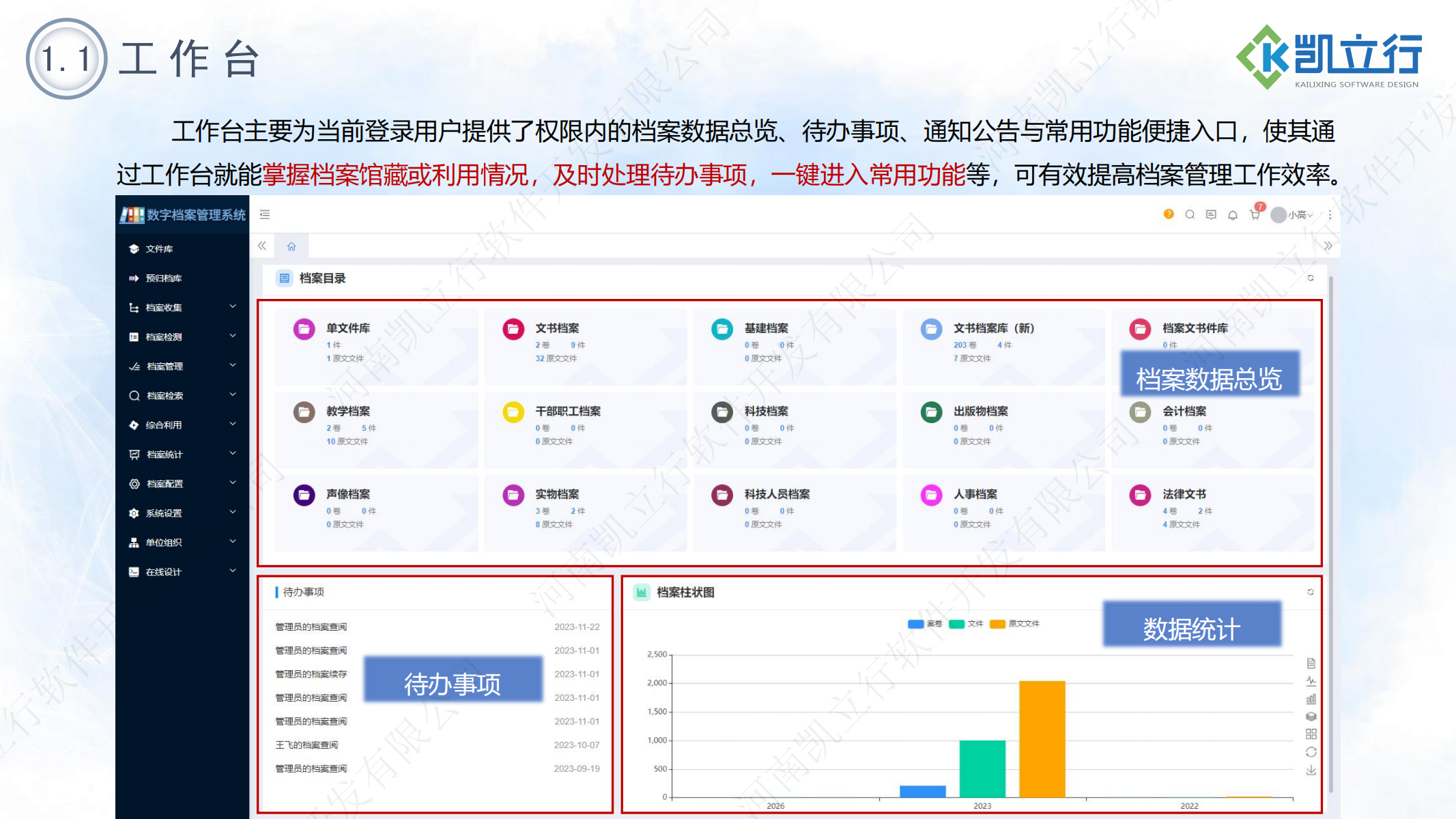This screenshot has width=1456, height=819.
Task: Click the orange help question icon
Action: 1169,214
